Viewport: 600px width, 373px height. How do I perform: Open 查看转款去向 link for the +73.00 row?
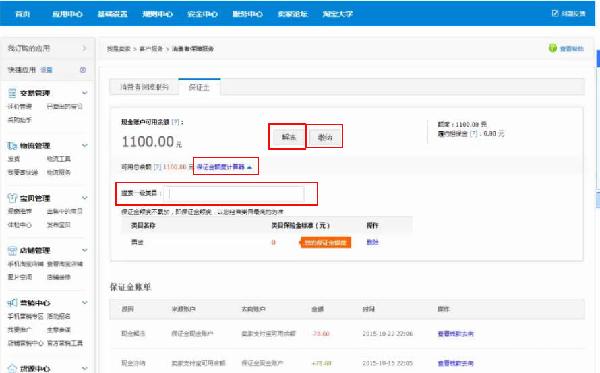click(x=456, y=363)
